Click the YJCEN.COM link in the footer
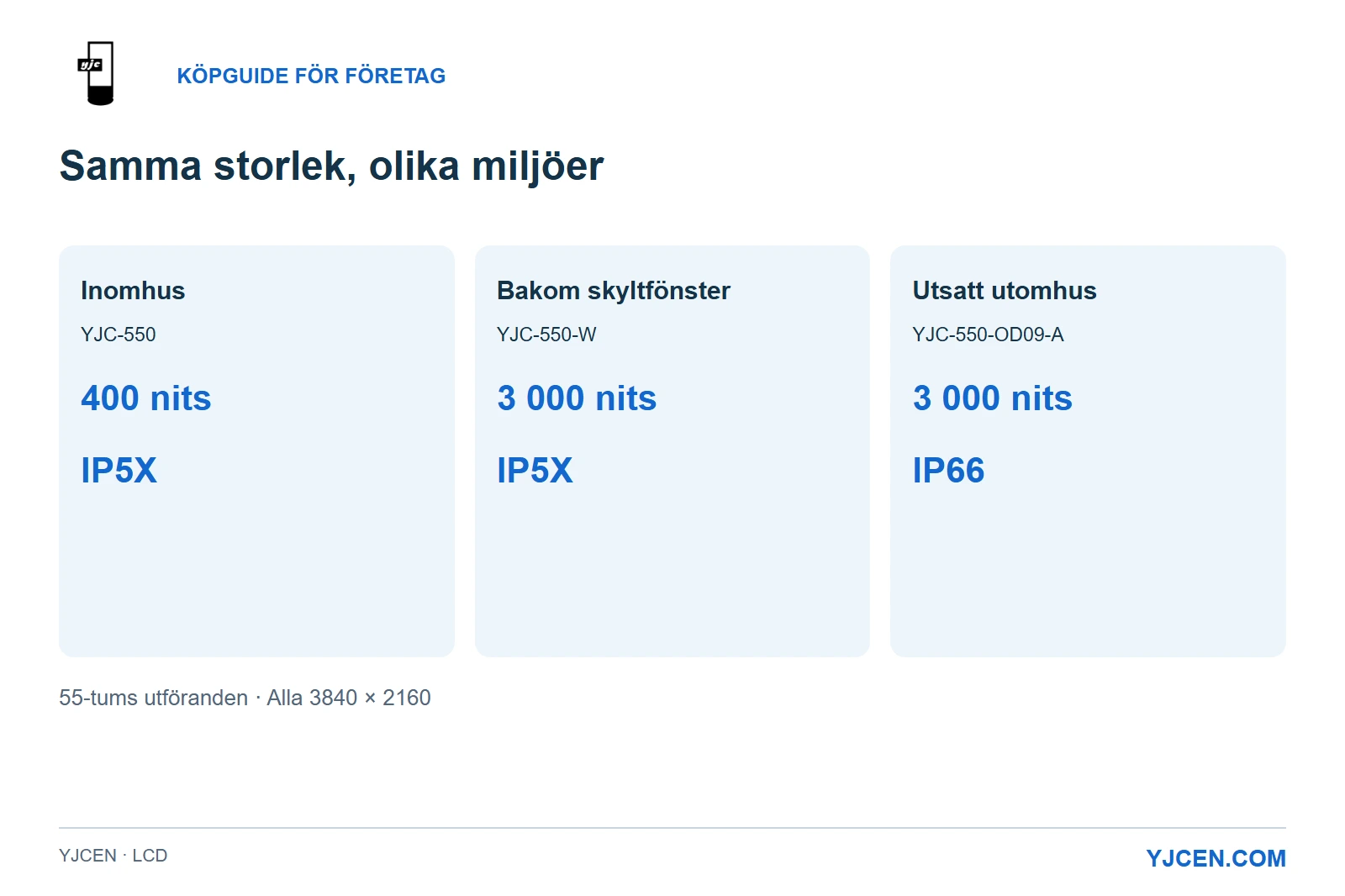This screenshot has height=896, width=1345. 1216,858
